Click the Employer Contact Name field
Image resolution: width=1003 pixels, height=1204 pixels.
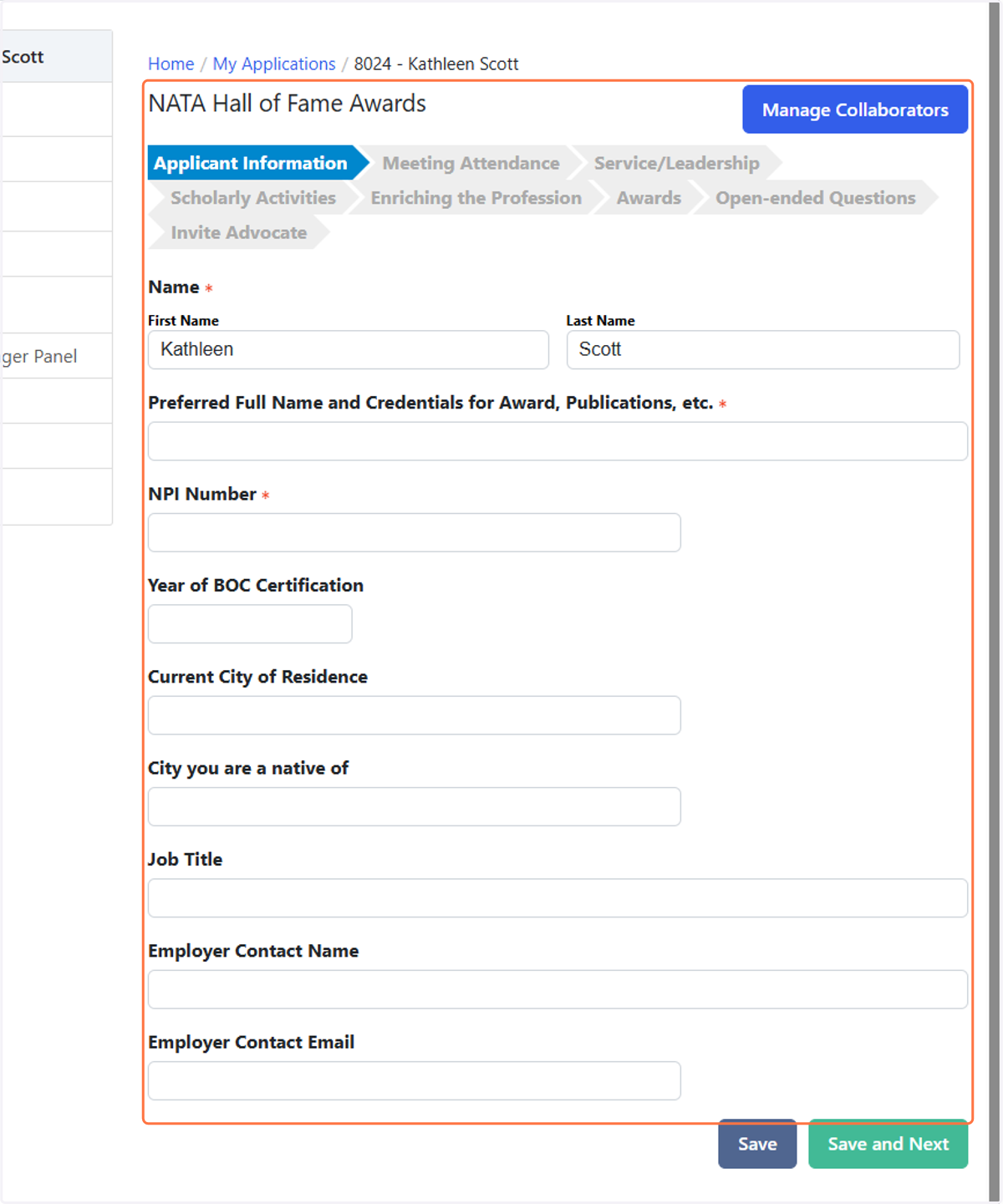point(558,989)
